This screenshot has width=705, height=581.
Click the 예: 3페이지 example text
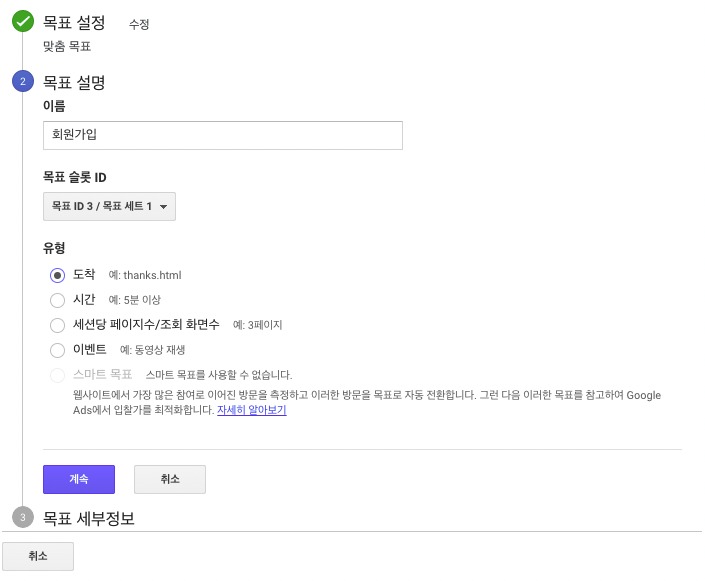point(258,325)
